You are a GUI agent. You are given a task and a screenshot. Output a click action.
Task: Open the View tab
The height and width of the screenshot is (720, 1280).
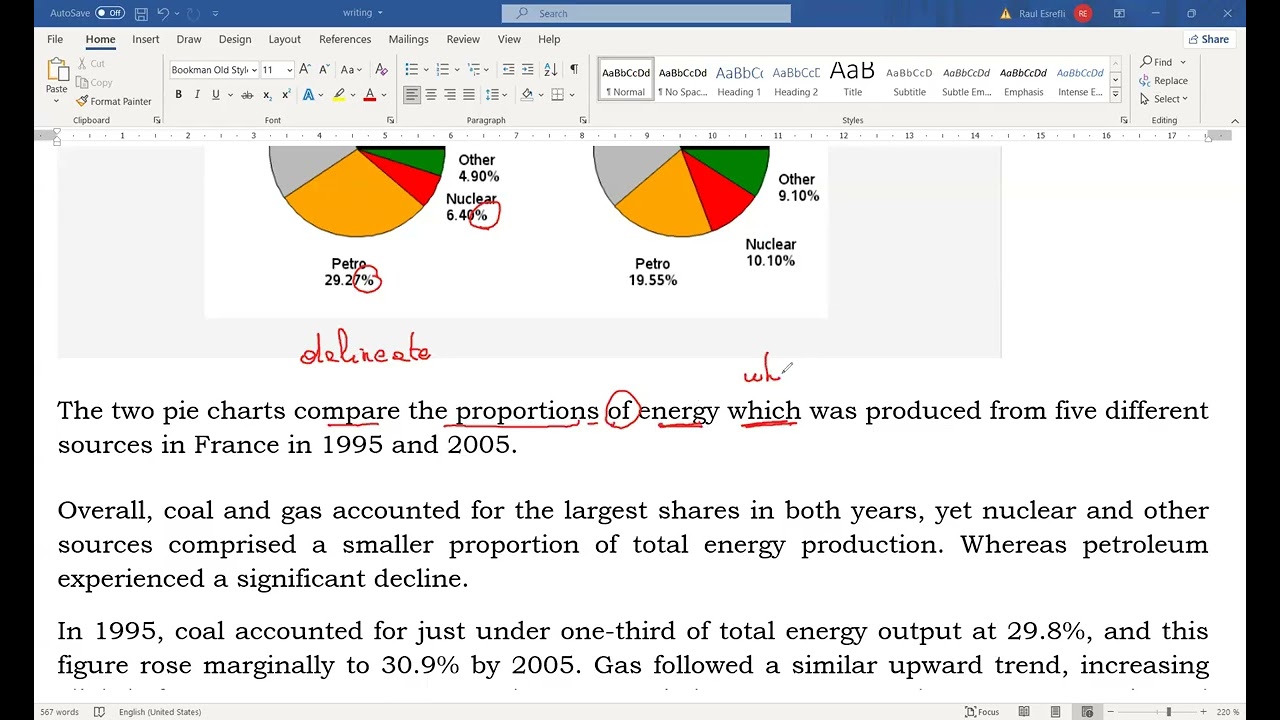[x=509, y=39]
